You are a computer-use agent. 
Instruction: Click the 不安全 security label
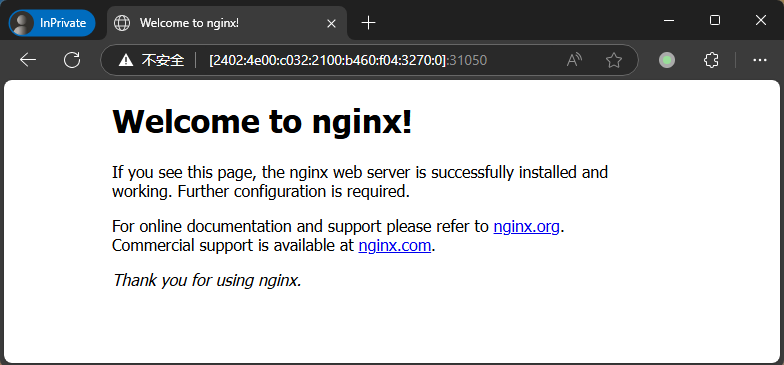(163, 60)
